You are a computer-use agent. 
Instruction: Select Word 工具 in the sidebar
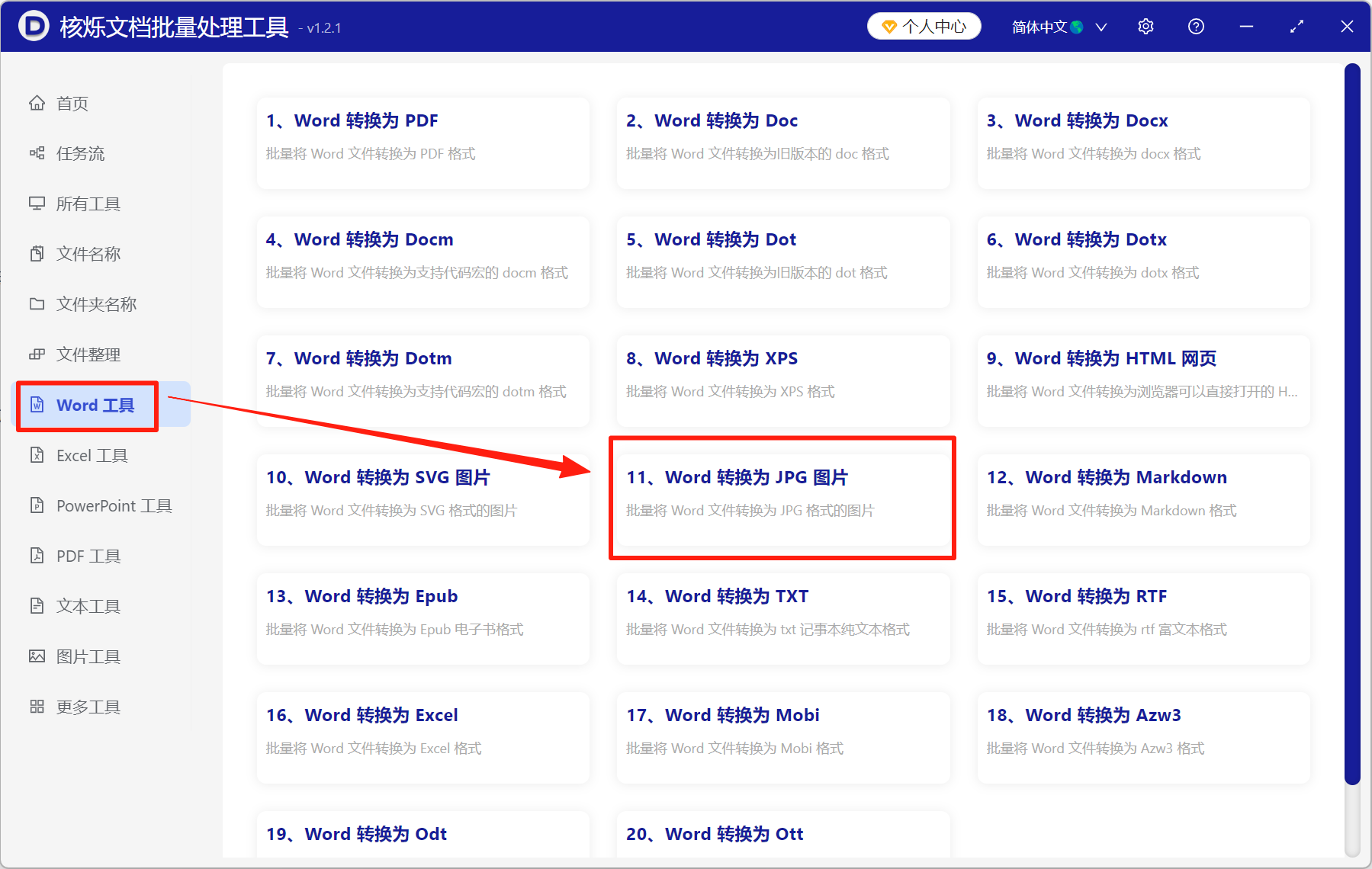(x=86, y=405)
